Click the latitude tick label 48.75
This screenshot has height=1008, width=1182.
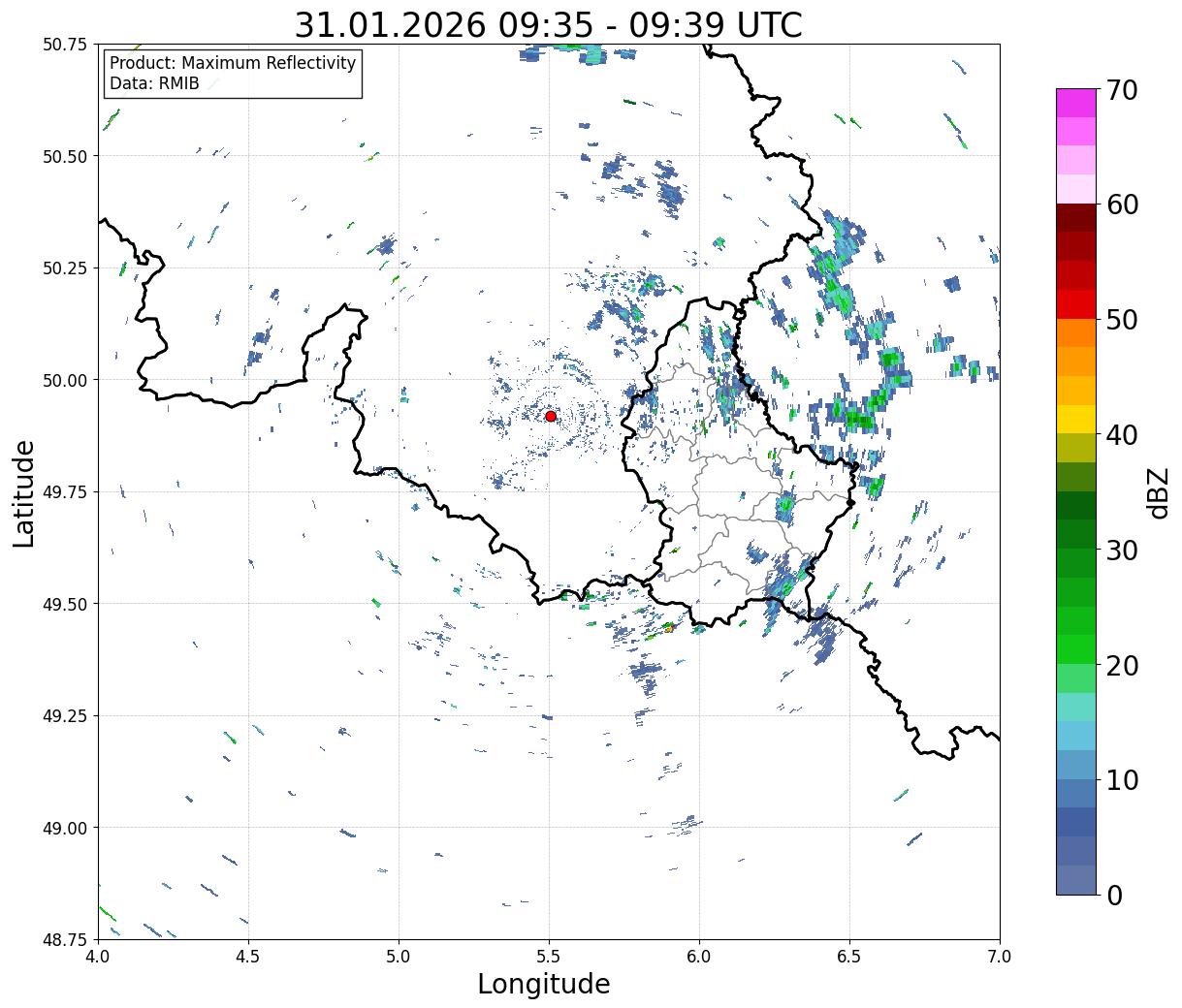(x=65, y=939)
